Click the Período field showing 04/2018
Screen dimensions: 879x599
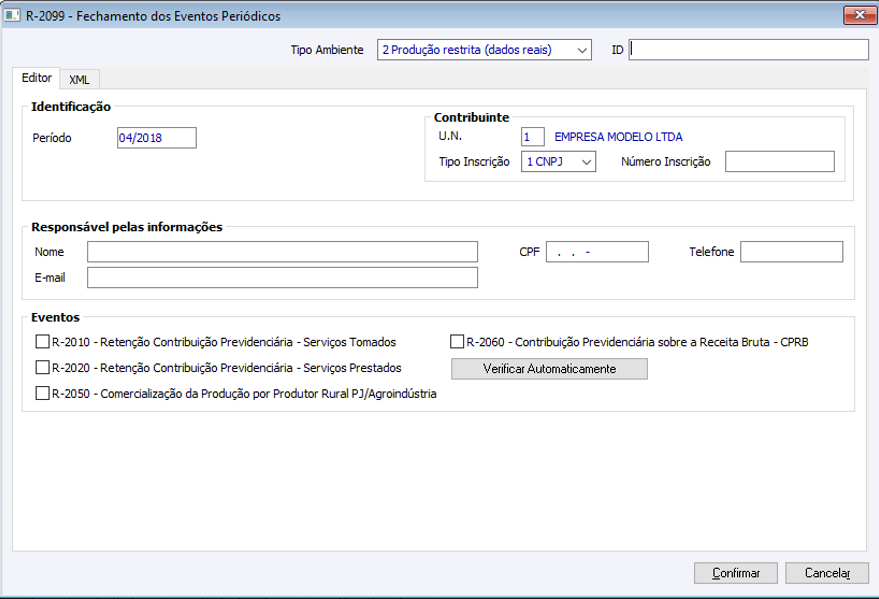tap(157, 138)
